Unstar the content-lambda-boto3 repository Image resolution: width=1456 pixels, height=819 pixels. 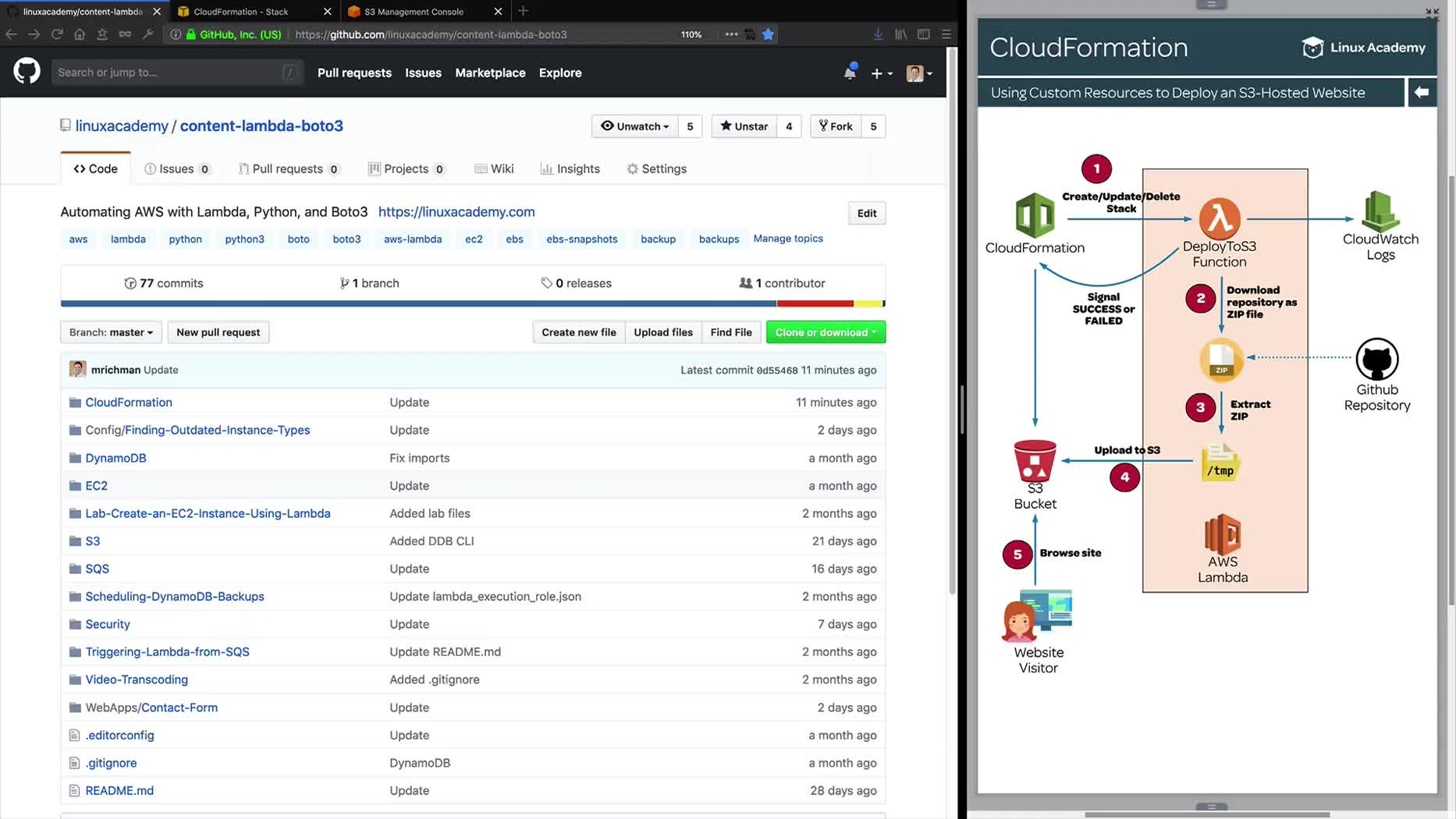(x=744, y=126)
